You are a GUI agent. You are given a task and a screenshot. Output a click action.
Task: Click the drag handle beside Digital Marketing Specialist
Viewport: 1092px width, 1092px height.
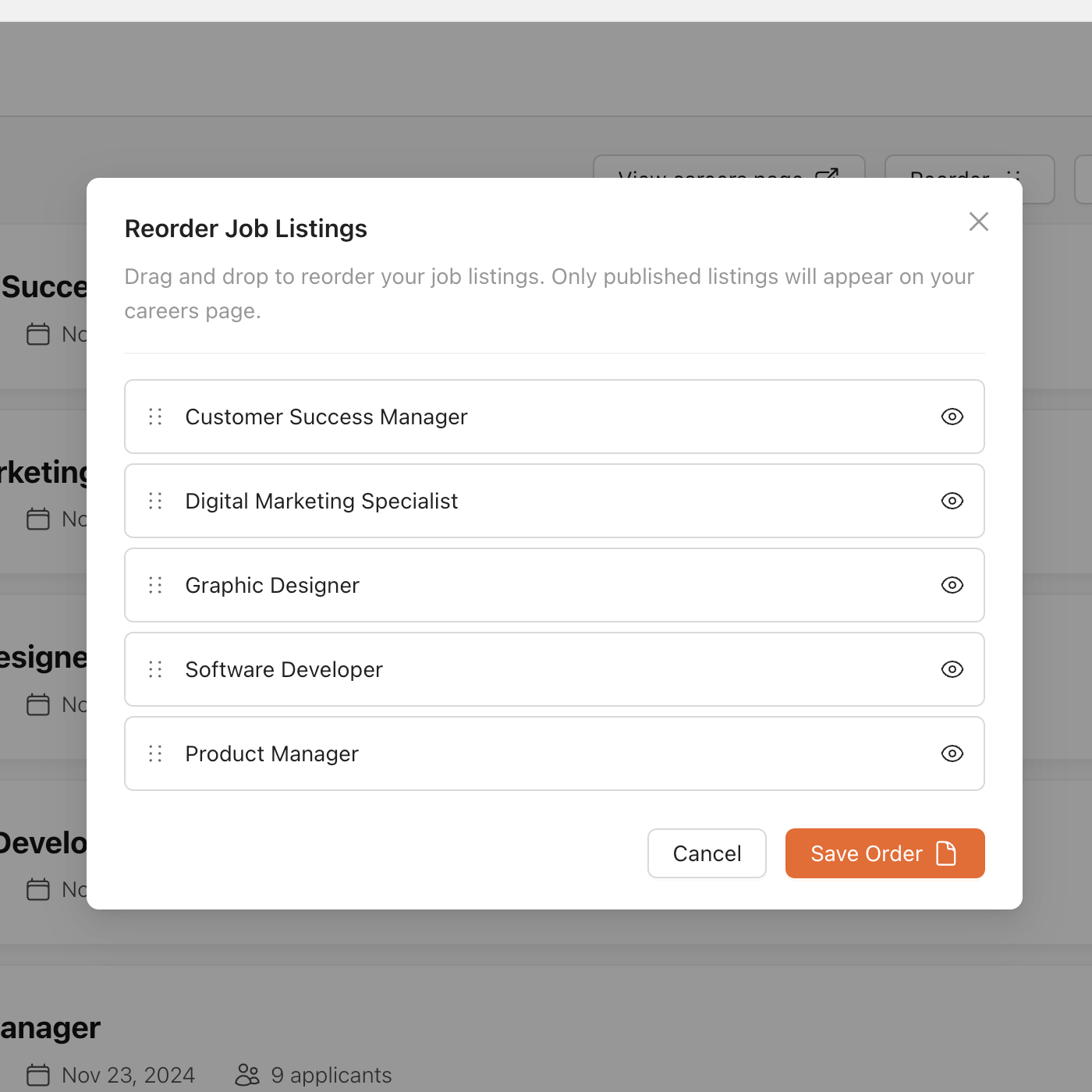click(155, 501)
